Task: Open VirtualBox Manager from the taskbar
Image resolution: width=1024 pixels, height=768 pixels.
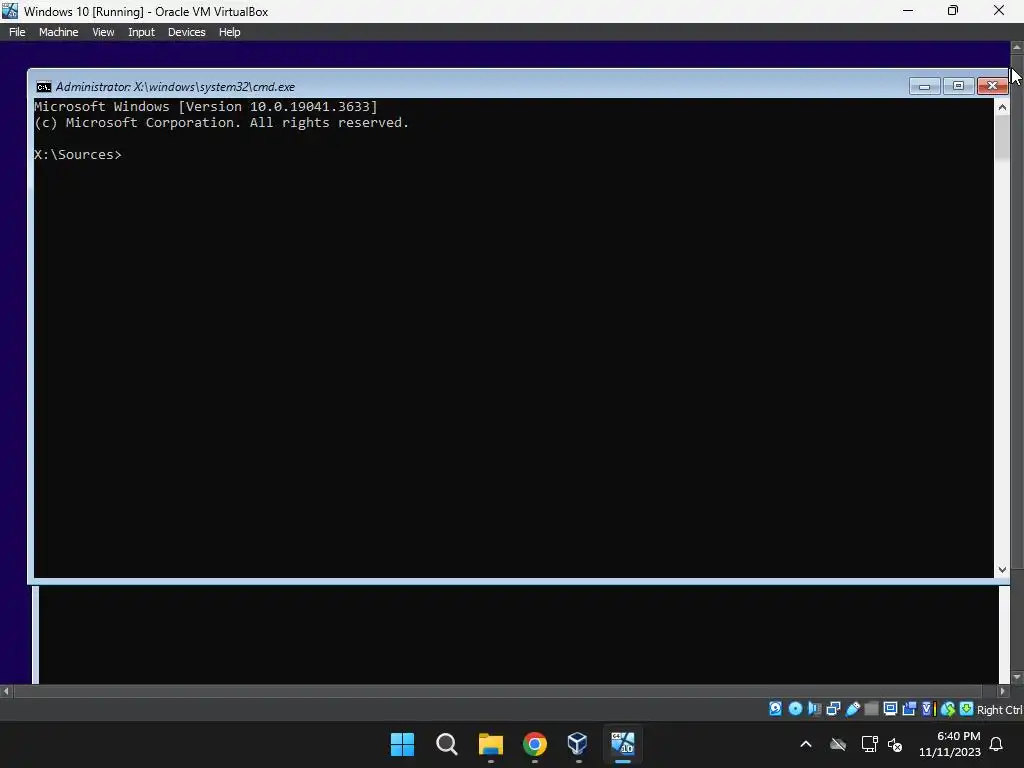Action: (x=578, y=744)
